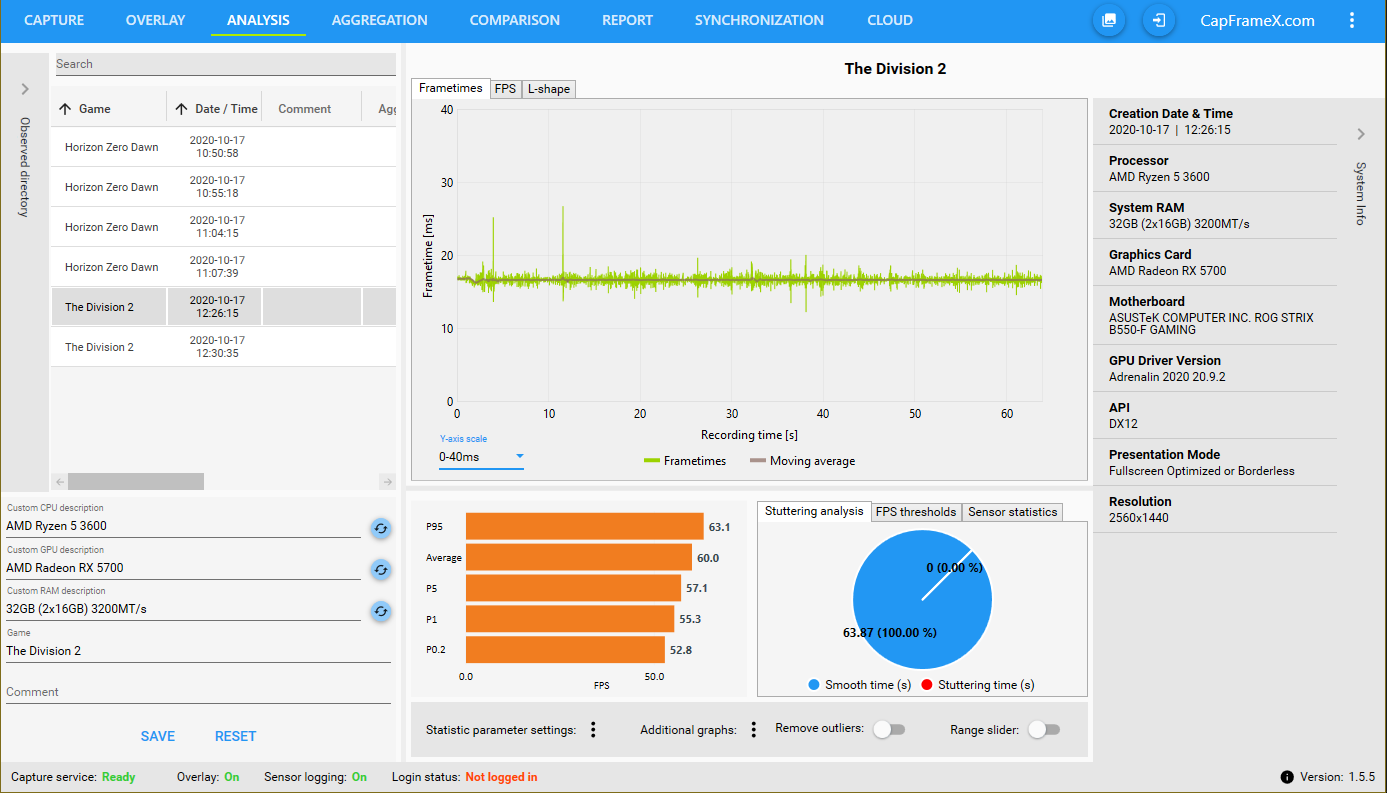Click Custom CPU description field
This screenshot has width=1387, height=793.
(x=183, y=526)
